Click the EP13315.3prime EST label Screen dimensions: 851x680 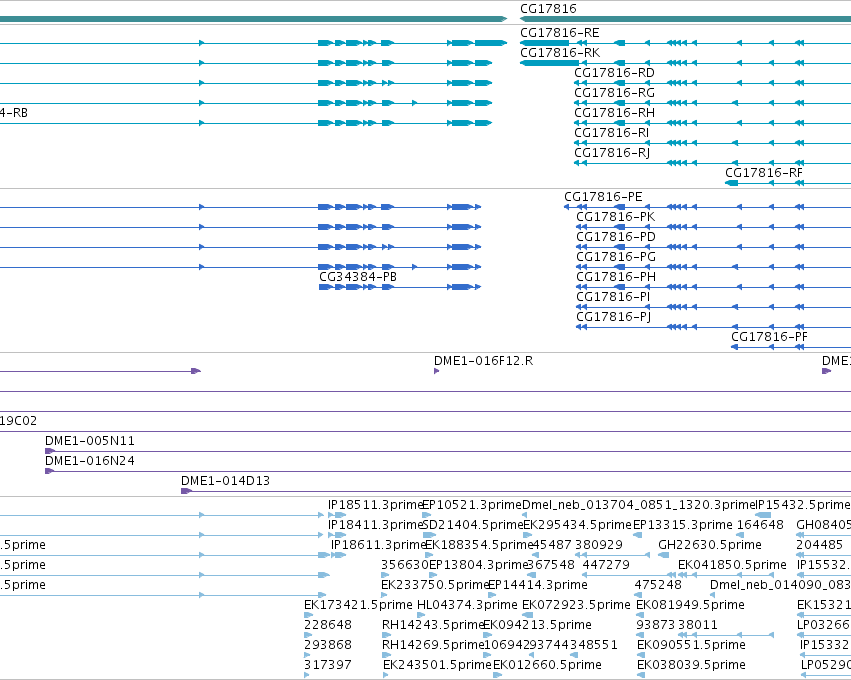coord(683,525)
